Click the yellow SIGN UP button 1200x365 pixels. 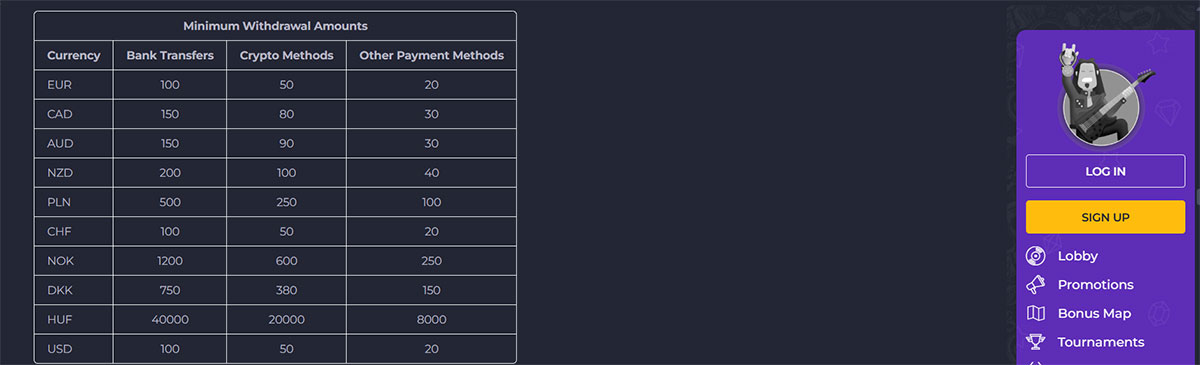[1105, 217]
